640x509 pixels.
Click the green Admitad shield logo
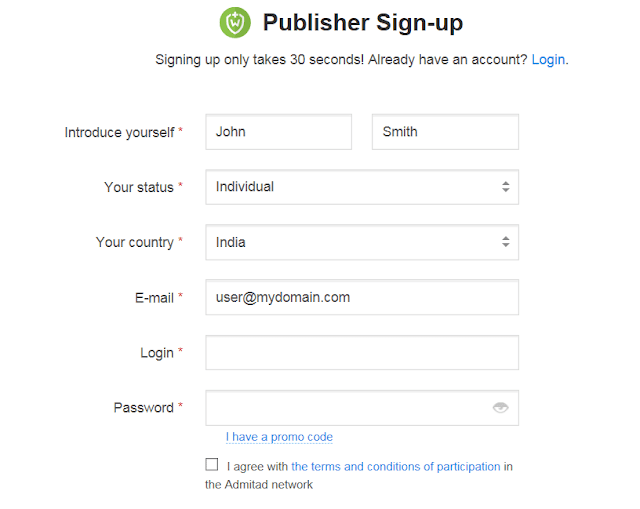(235, 22)
